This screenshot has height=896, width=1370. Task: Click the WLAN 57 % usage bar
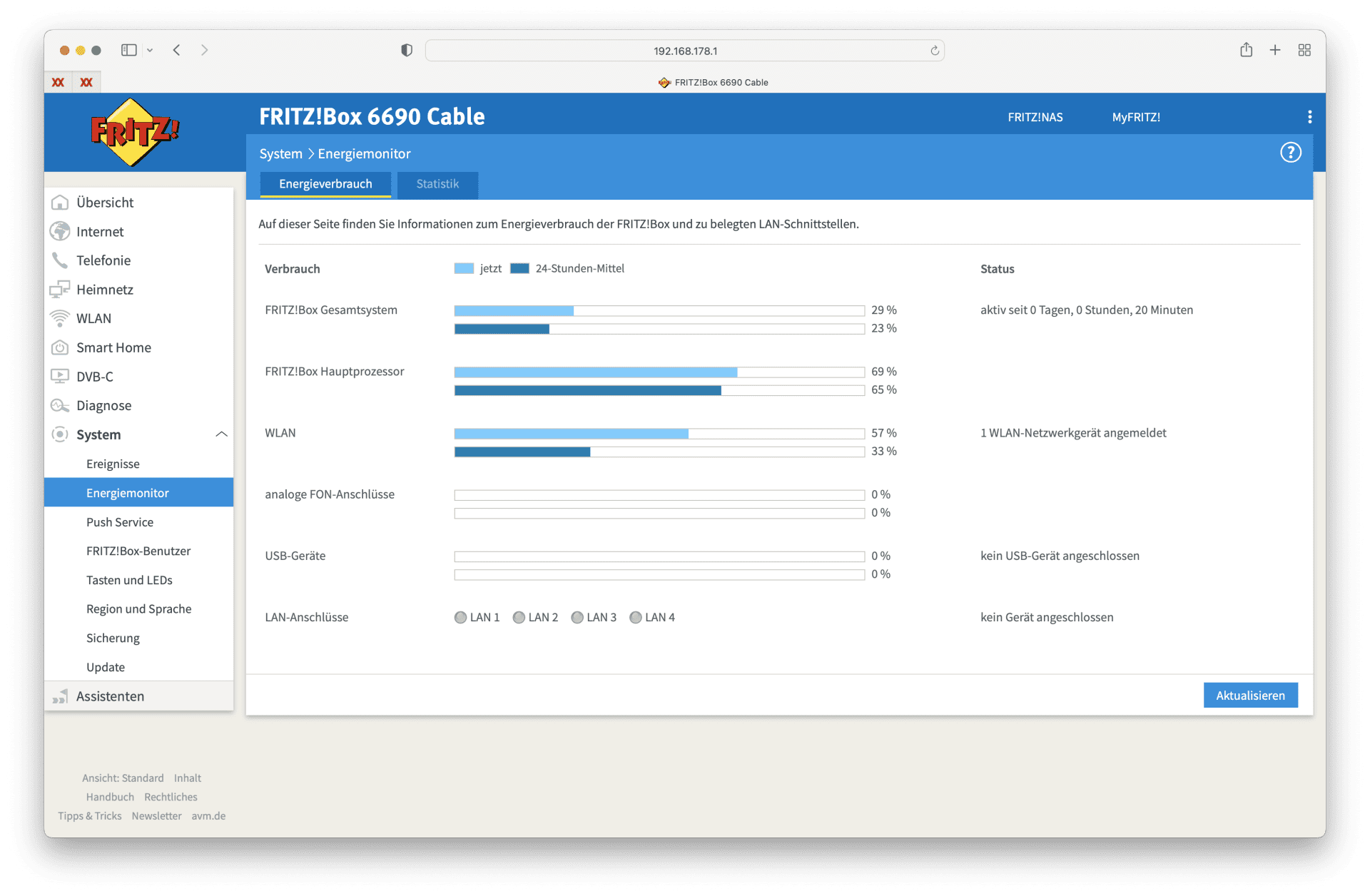tap(659, 434)
